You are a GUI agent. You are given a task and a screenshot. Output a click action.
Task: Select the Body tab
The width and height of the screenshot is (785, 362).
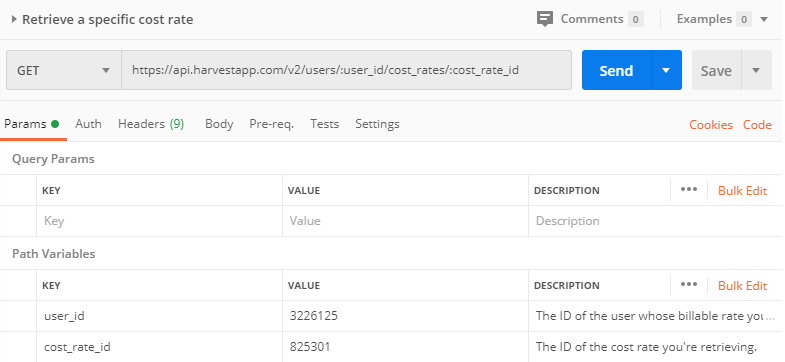point(219,124)
